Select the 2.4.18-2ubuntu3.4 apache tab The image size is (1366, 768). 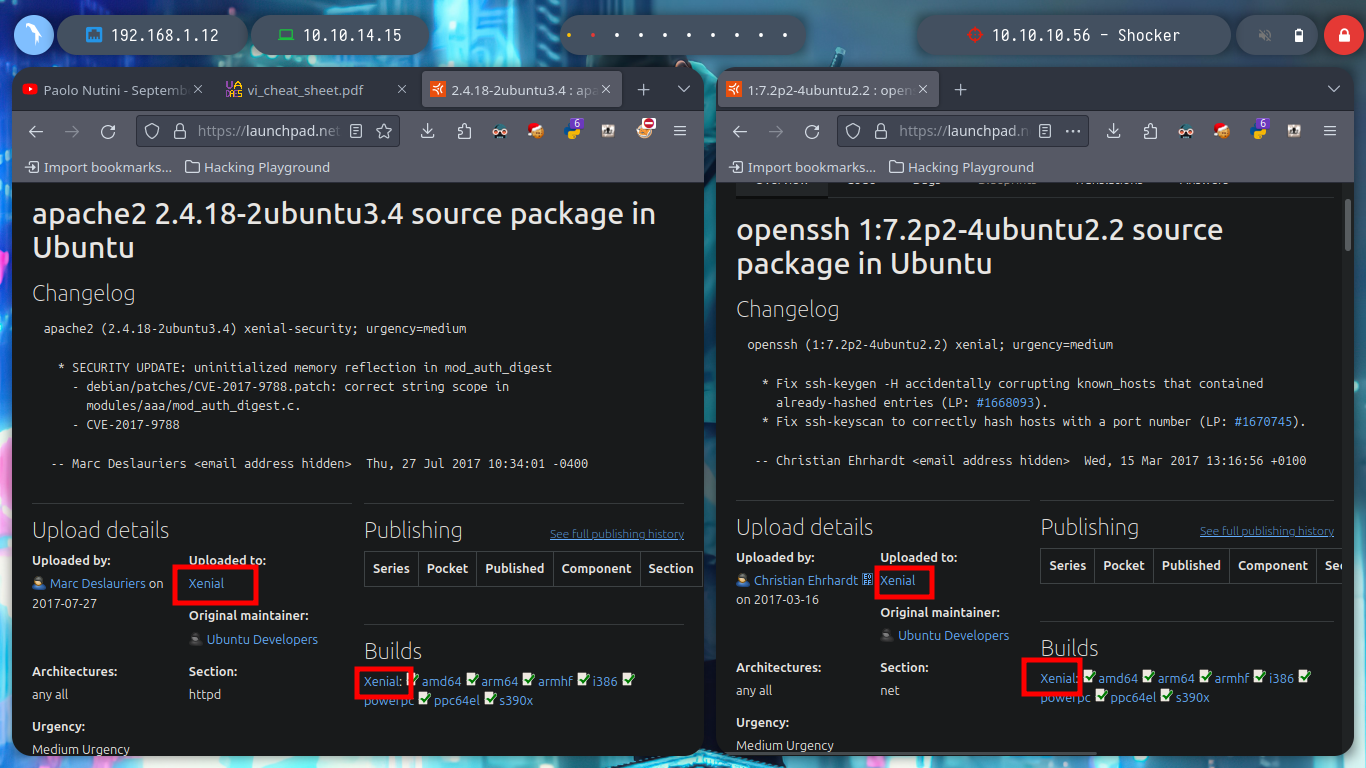click(520, 90)
